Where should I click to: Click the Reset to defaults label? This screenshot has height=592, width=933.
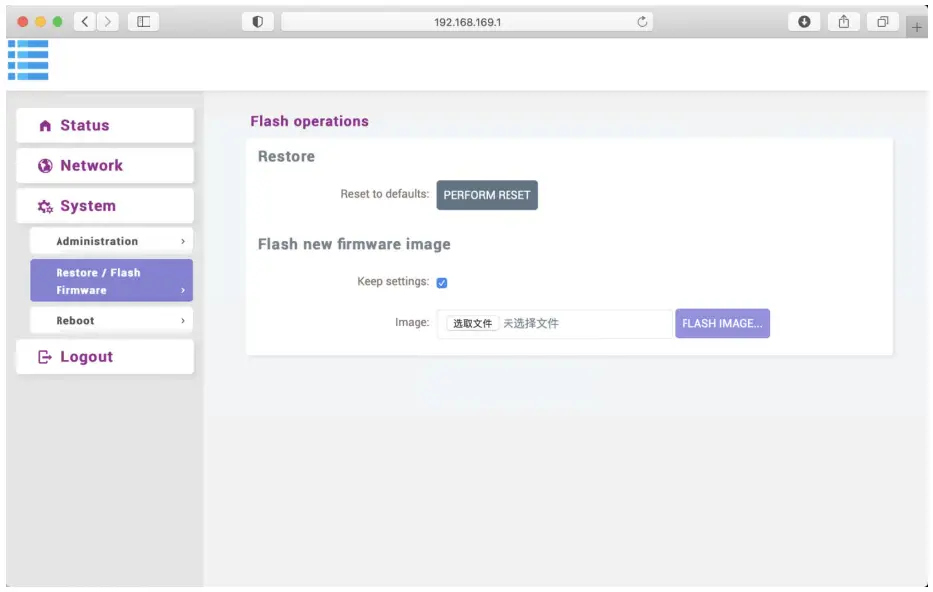coord(384,194)
